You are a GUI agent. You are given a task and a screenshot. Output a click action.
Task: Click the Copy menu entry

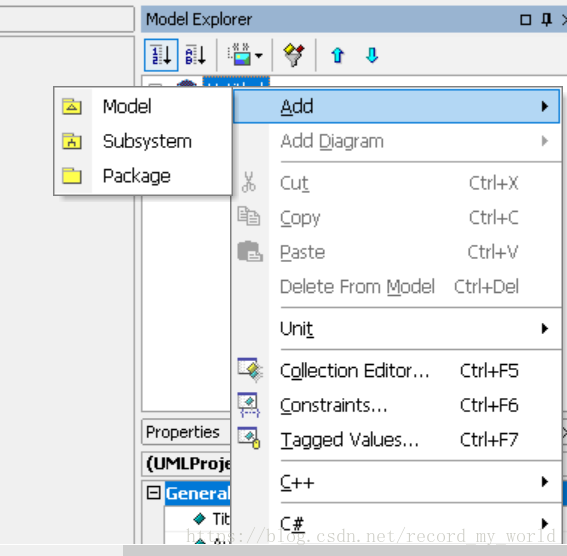(396, 218)
